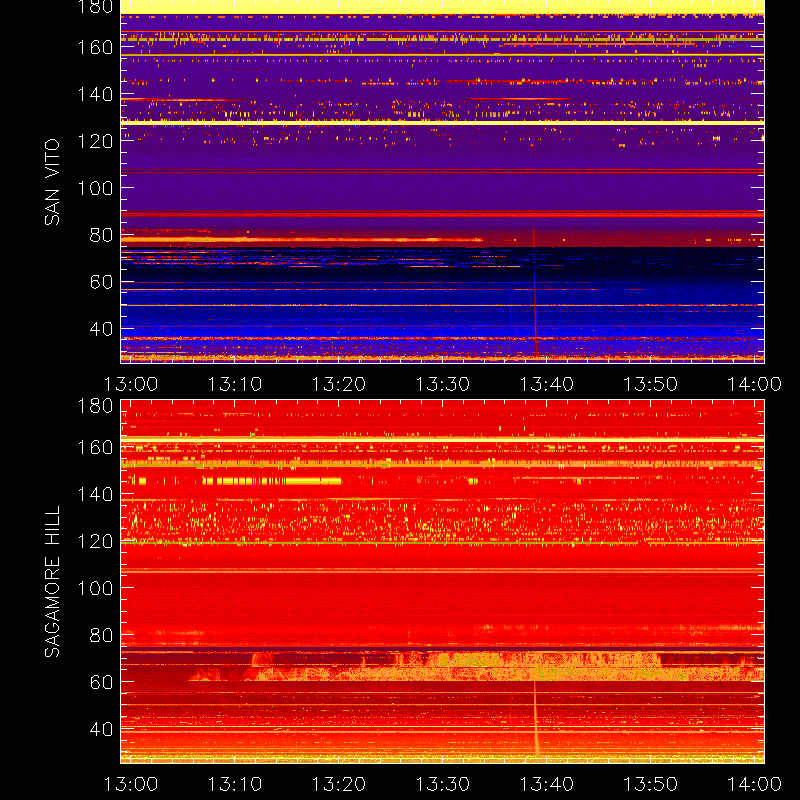Select the 40 tick label on Sagamore Hill plot
The height and width of the screenshot is (800, 800).
point(101,729)
